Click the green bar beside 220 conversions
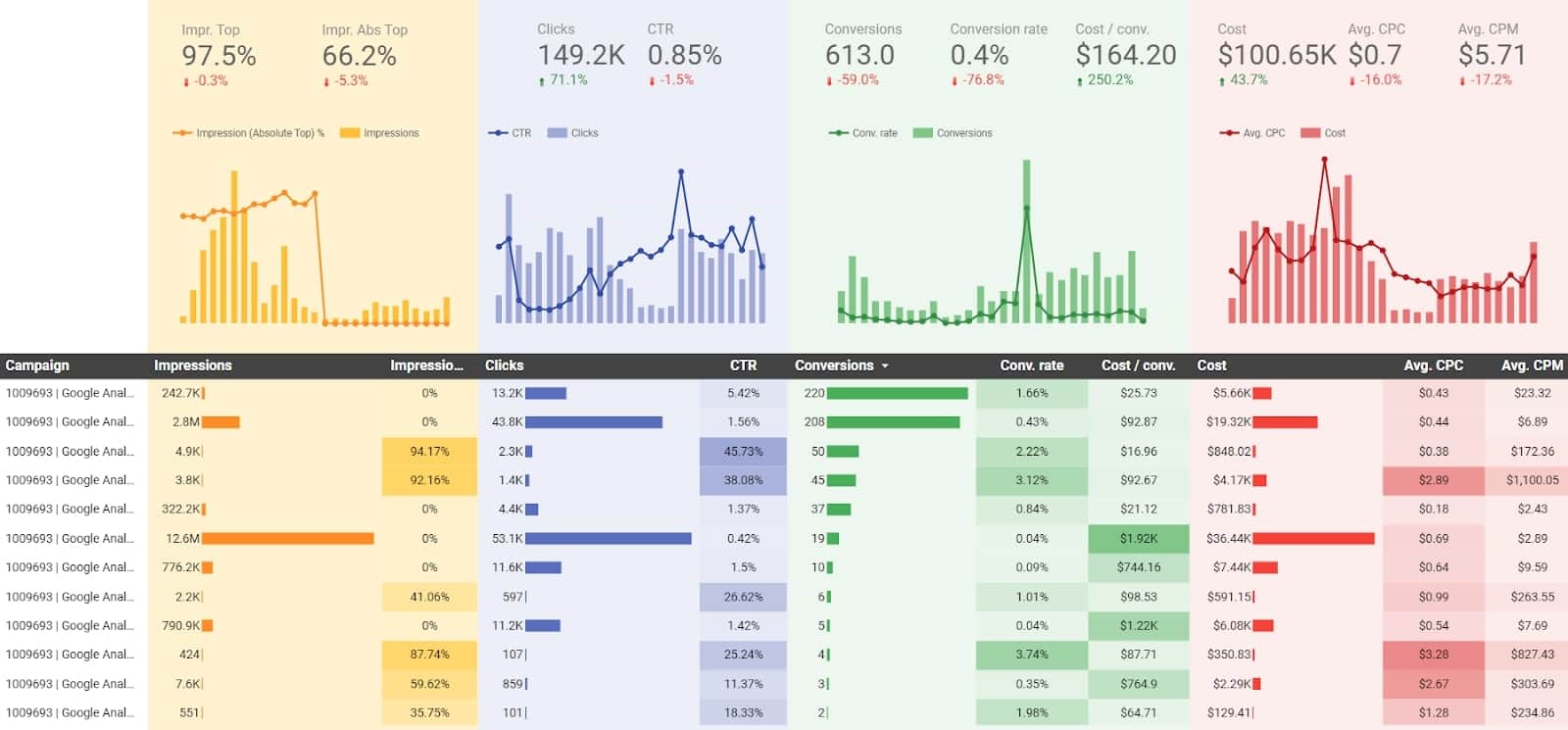Image resolution: width=1568 pixels, height=730 pixels. (x=897, y=394)
